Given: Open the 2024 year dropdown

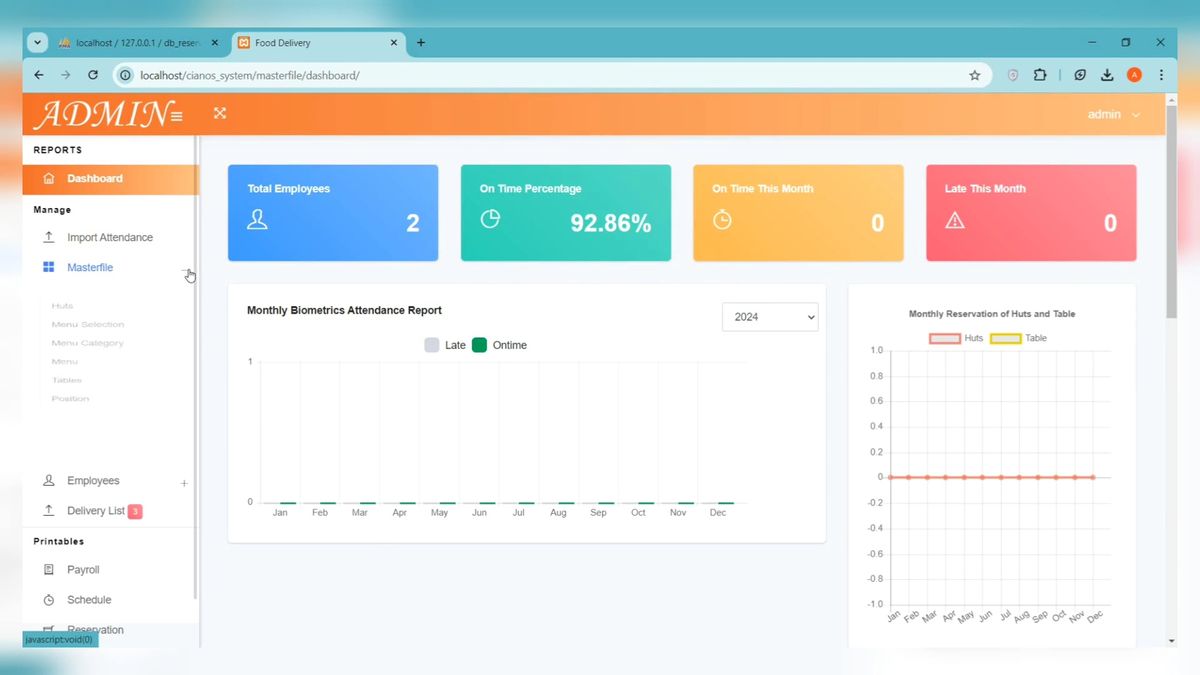Looking at the screenshot, I should (769, 317).
